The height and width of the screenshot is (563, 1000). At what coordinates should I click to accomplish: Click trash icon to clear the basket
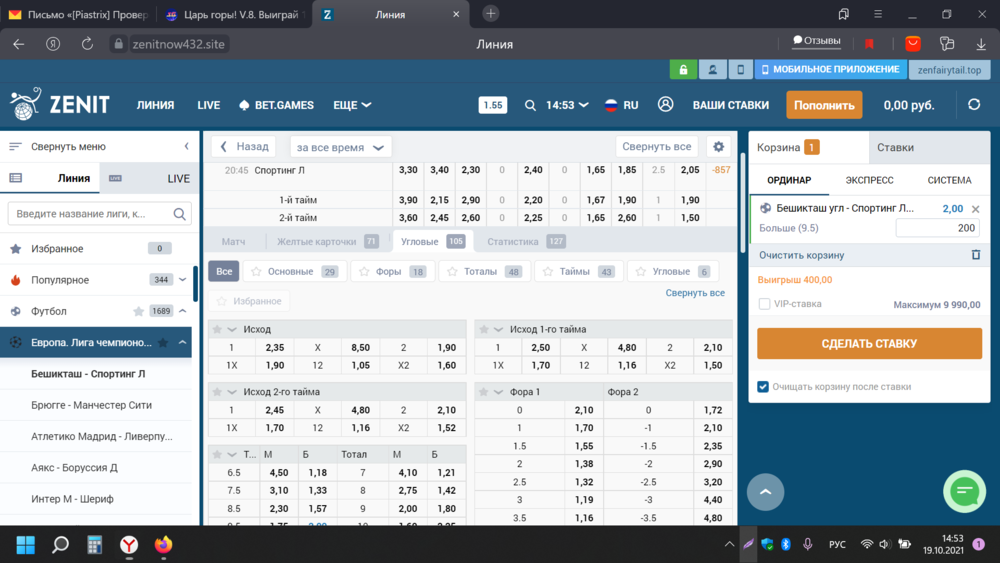tap(976, 254)
